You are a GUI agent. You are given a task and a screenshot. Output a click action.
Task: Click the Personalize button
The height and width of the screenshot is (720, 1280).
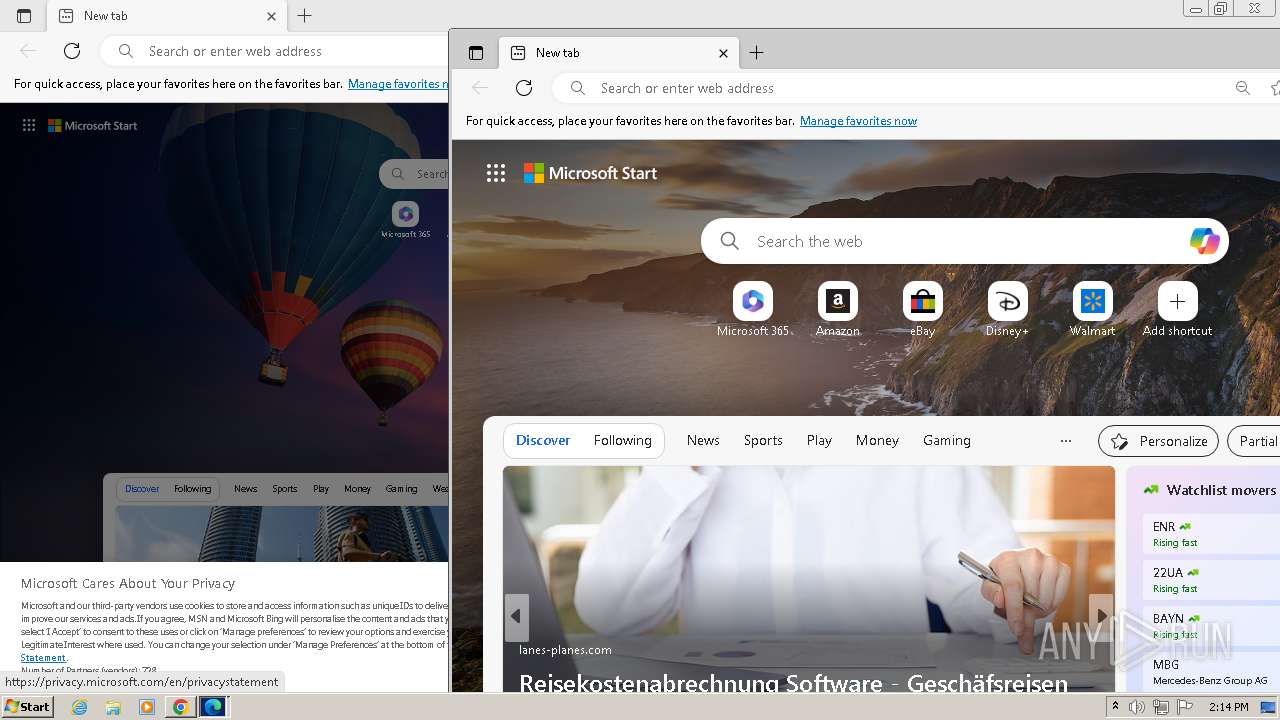pyautogui.click(x=1159, y=441)
